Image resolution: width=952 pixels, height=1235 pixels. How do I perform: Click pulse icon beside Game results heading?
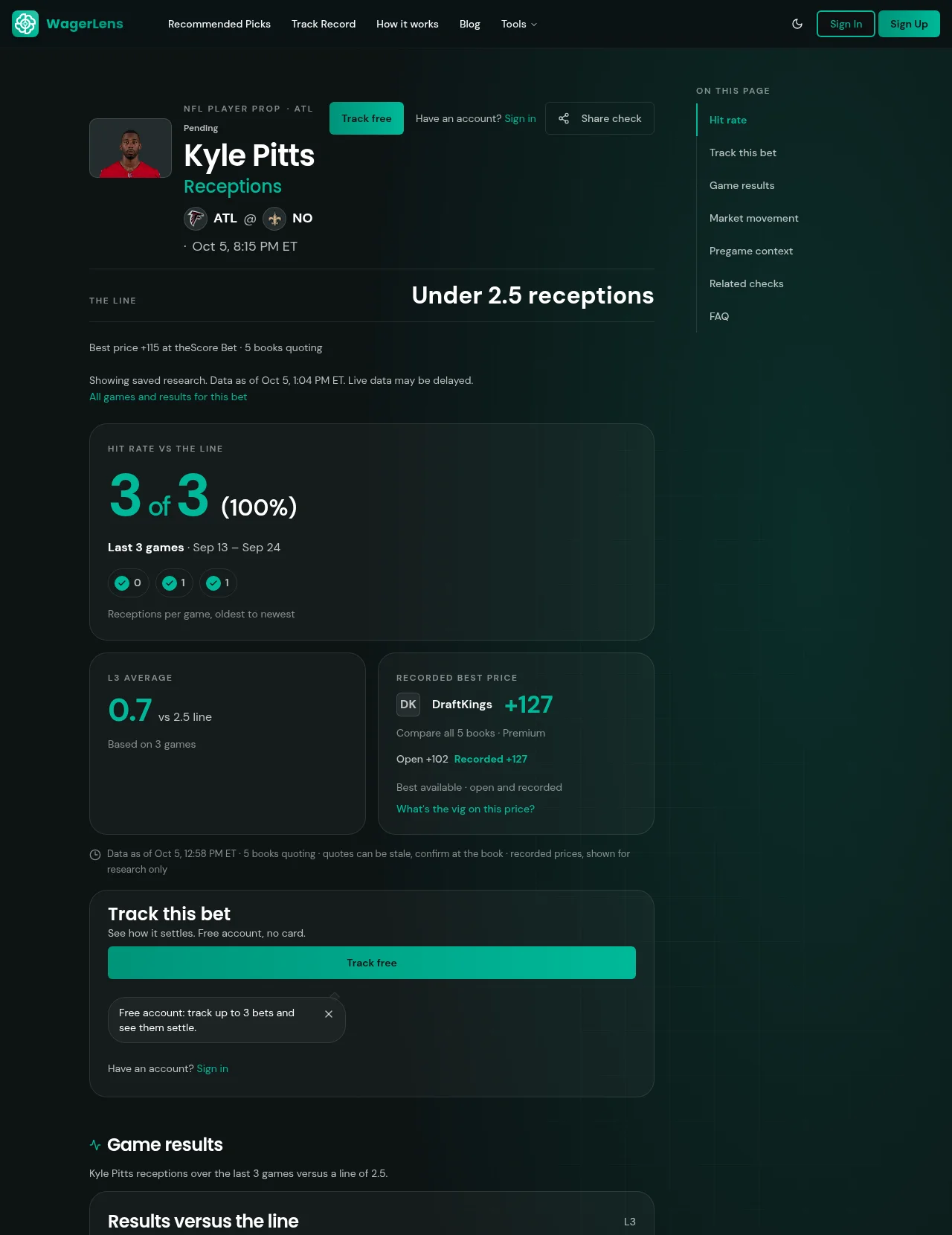(x=95, y=1145)
